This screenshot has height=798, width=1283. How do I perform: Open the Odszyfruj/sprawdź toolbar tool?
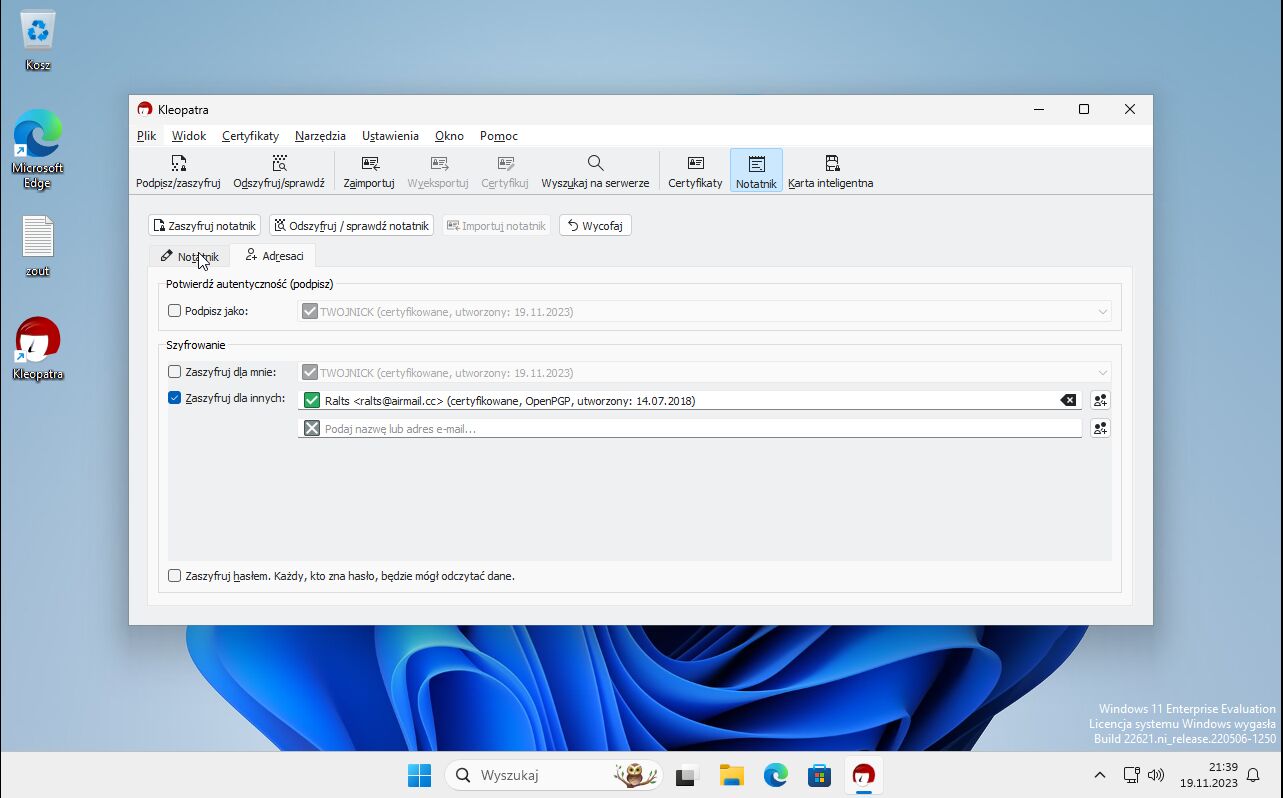(279, 171)
